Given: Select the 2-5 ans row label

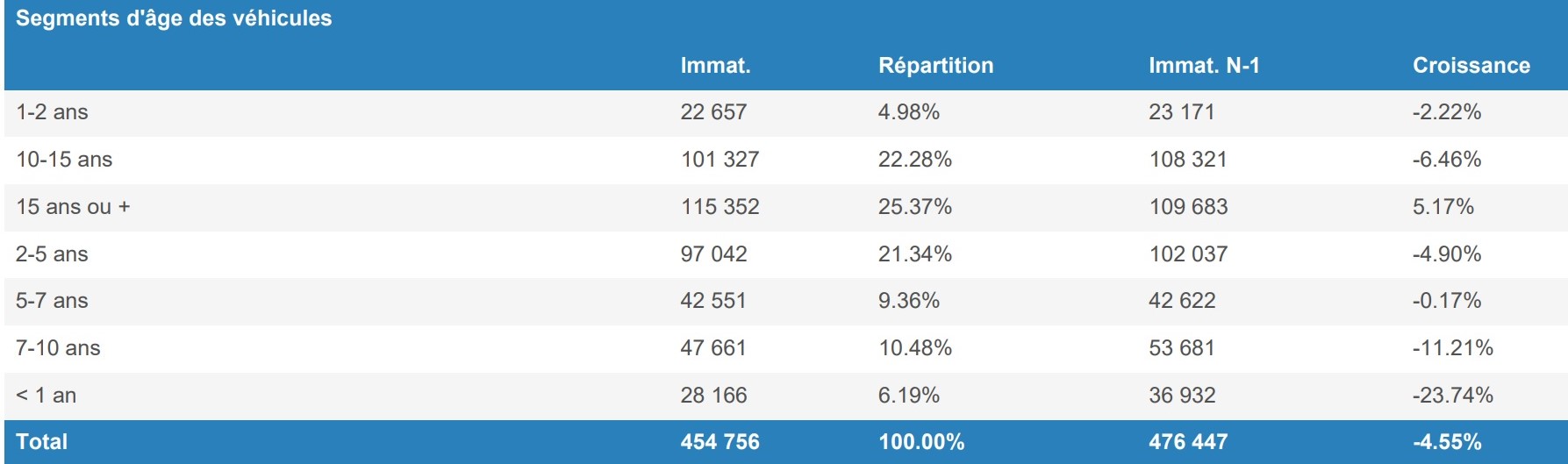Looking at the screenshot, I should (x=52, y=254).
